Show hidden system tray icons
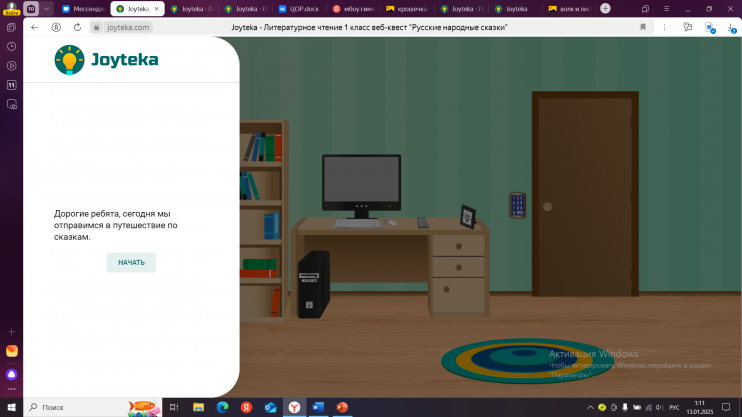This screenshot has height=417, width=742. pos(589,408)
